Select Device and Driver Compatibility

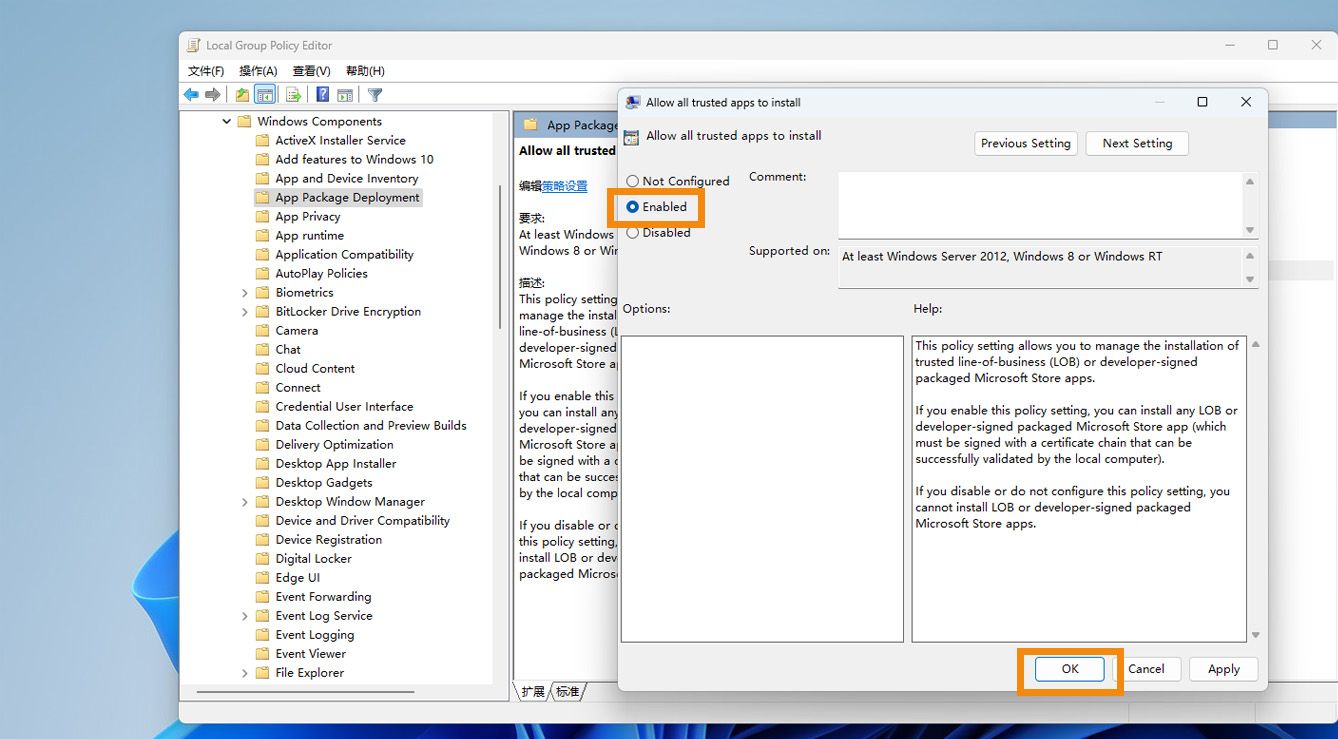(362, 520)
